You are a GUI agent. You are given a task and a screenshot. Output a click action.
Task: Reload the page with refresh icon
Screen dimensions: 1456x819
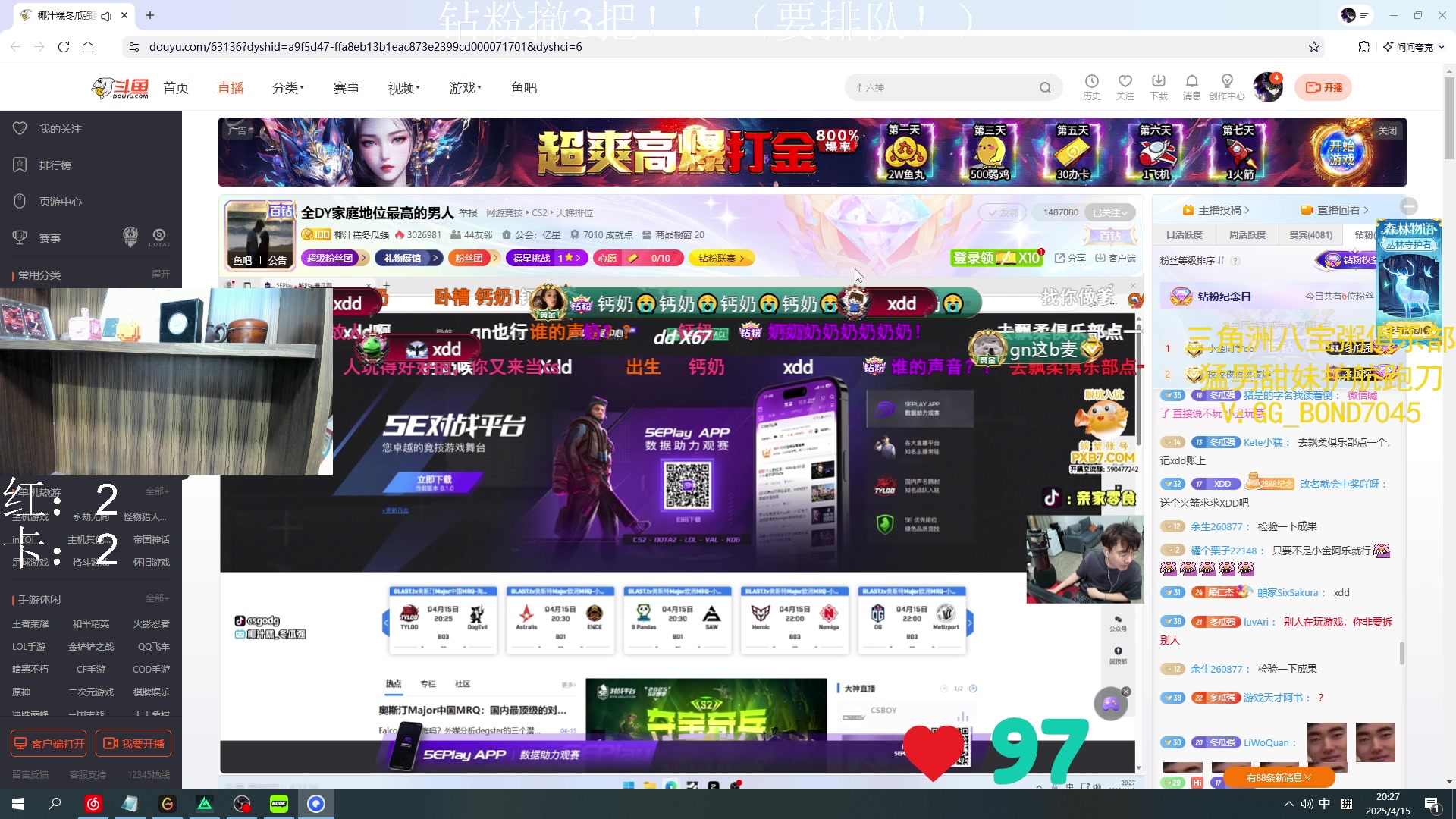[x=64, y=47]
